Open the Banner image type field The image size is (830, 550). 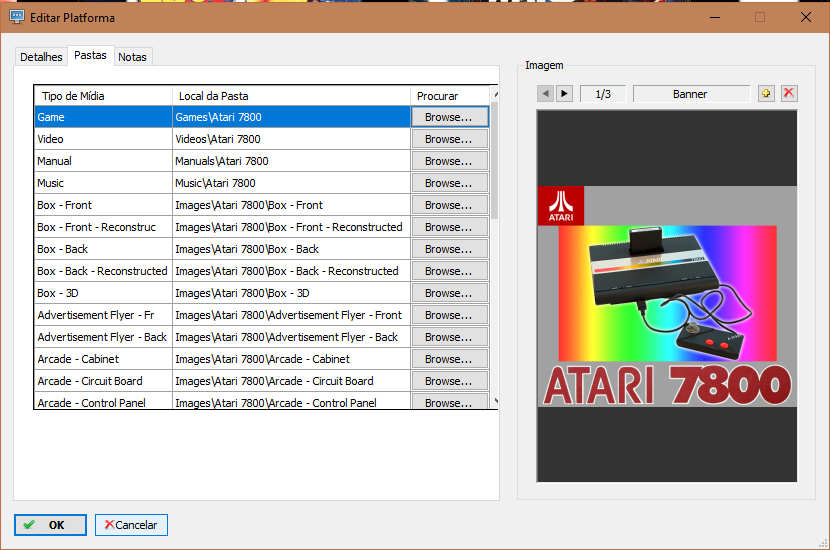(x=691, y=94)
